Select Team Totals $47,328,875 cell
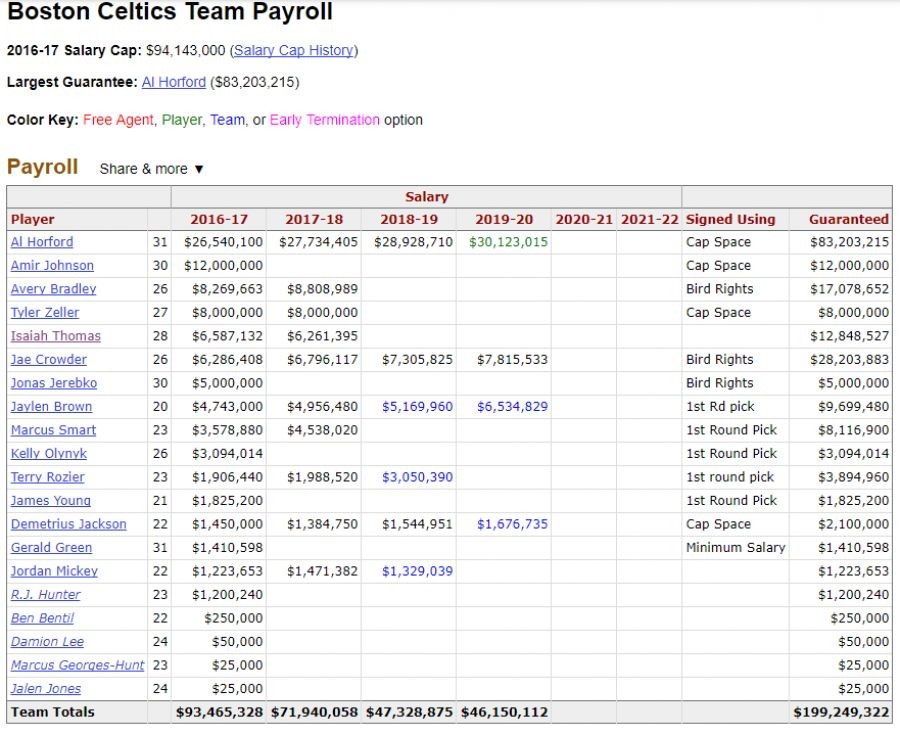Viewport: 900px width, 735px height. [409, 713]
